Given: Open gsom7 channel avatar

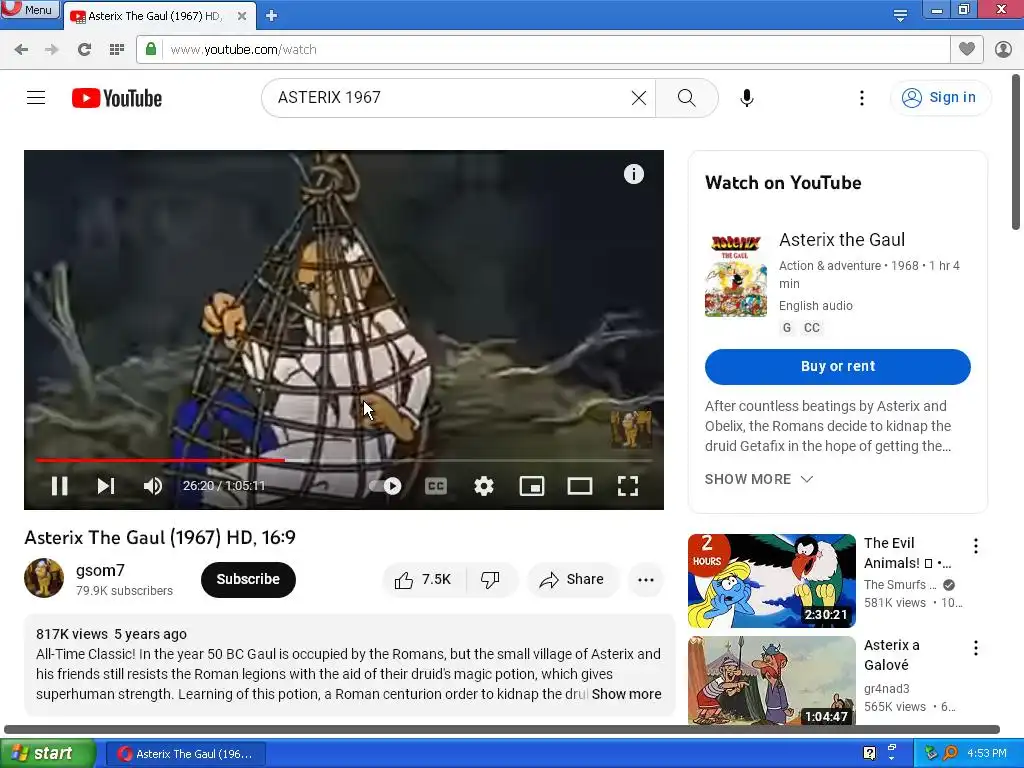Looking at the screenshot, I should (x=44, y=578).
